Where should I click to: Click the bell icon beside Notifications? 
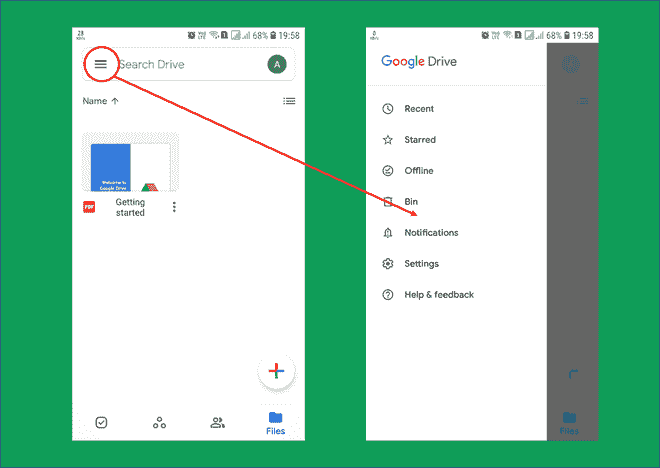(x=388, y=233)
